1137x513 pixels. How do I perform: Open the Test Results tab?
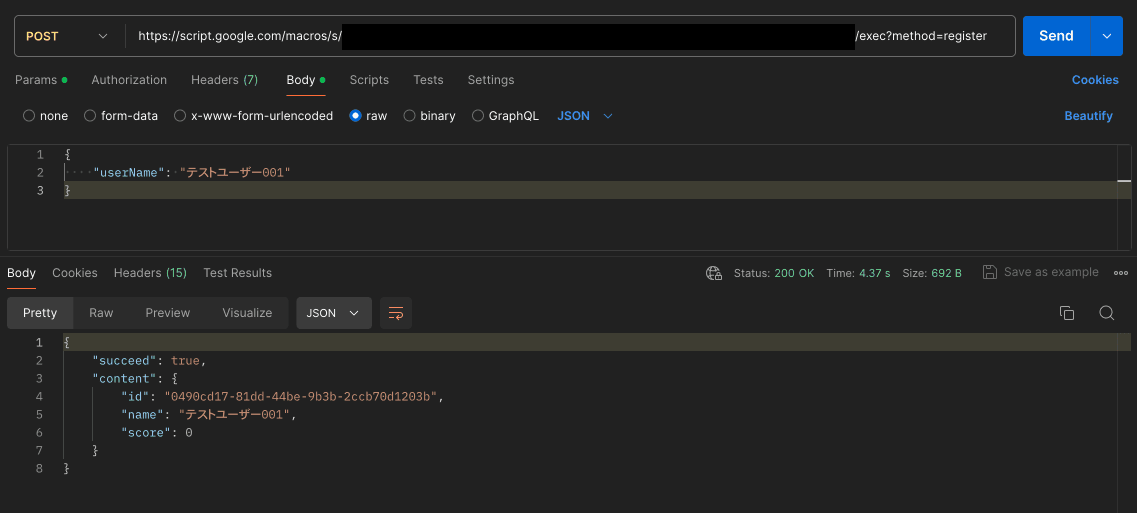pos(237,273)
